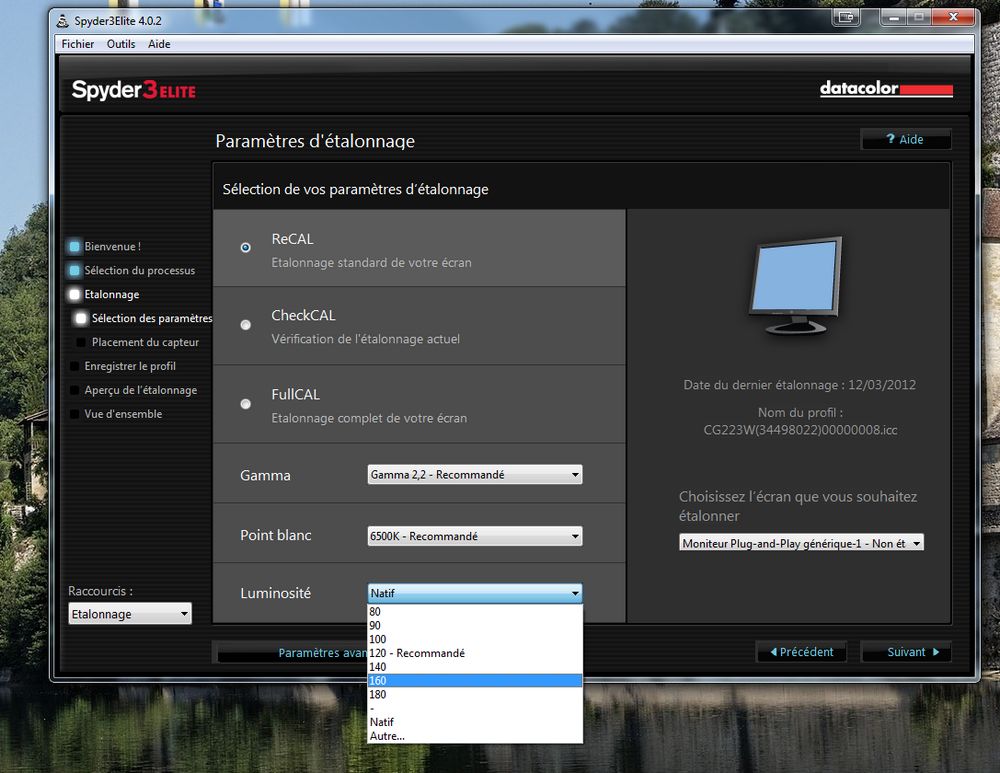Click the monitor illustration icon
This screenshot has height=773, width=1000.
[797, 285]
